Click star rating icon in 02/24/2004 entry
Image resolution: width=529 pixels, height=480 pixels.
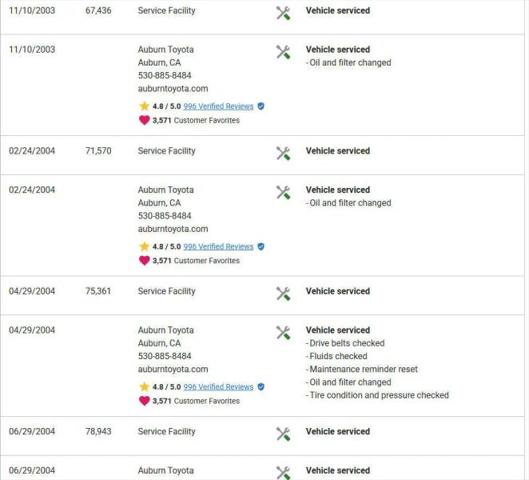point(144,246)
